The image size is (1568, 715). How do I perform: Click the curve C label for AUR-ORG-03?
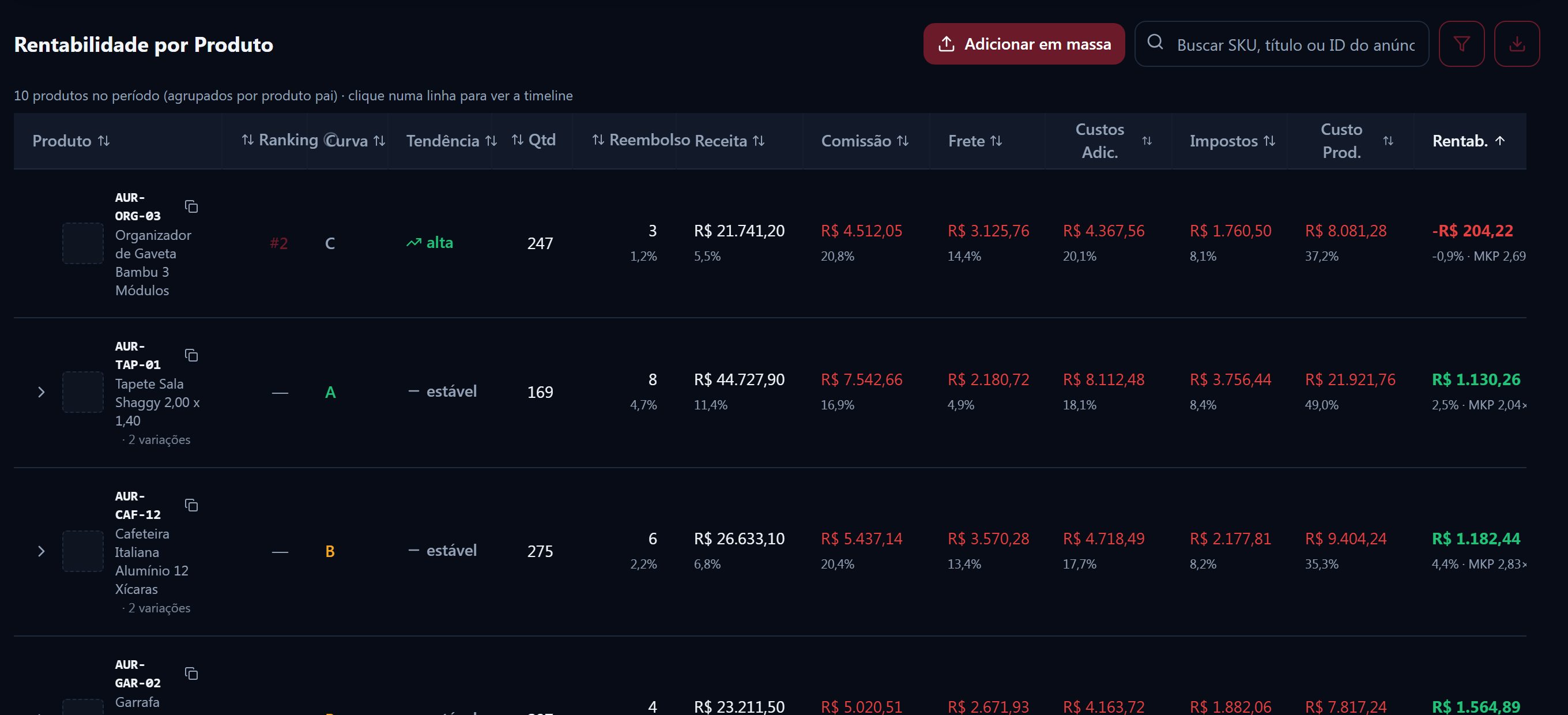tap(330, 243)
